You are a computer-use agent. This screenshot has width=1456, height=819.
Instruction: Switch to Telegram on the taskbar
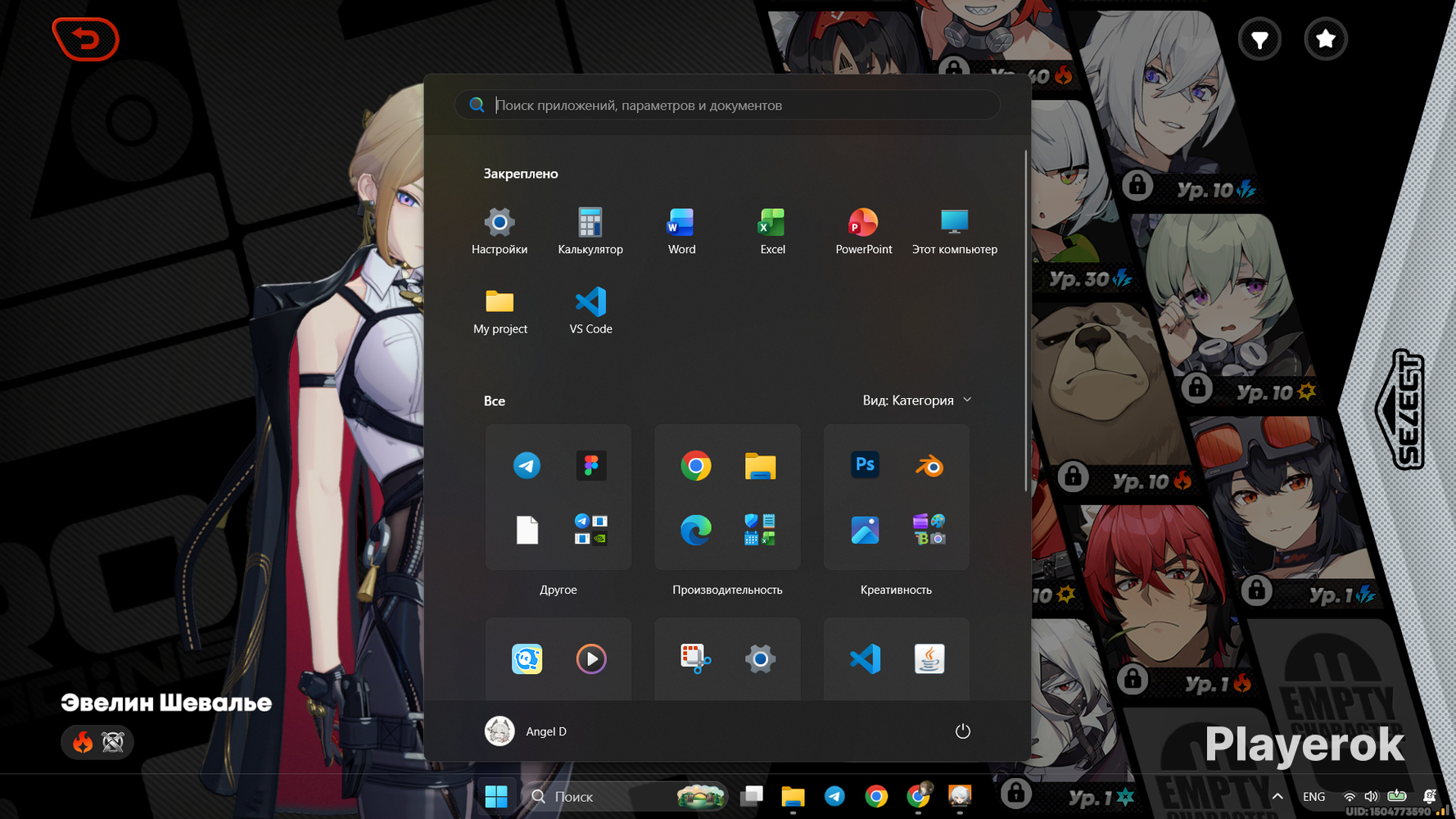coord(834,796)
